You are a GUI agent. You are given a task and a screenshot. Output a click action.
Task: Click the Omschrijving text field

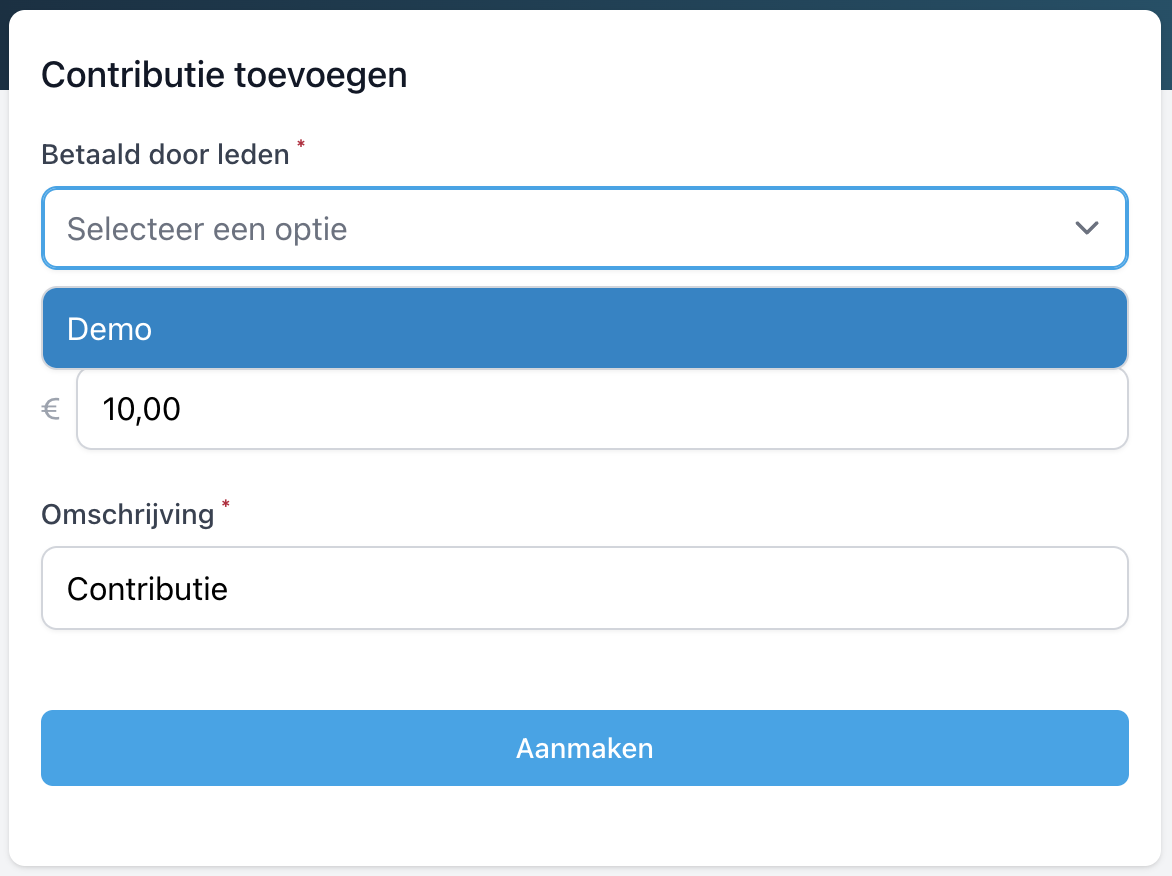(584, 588)
